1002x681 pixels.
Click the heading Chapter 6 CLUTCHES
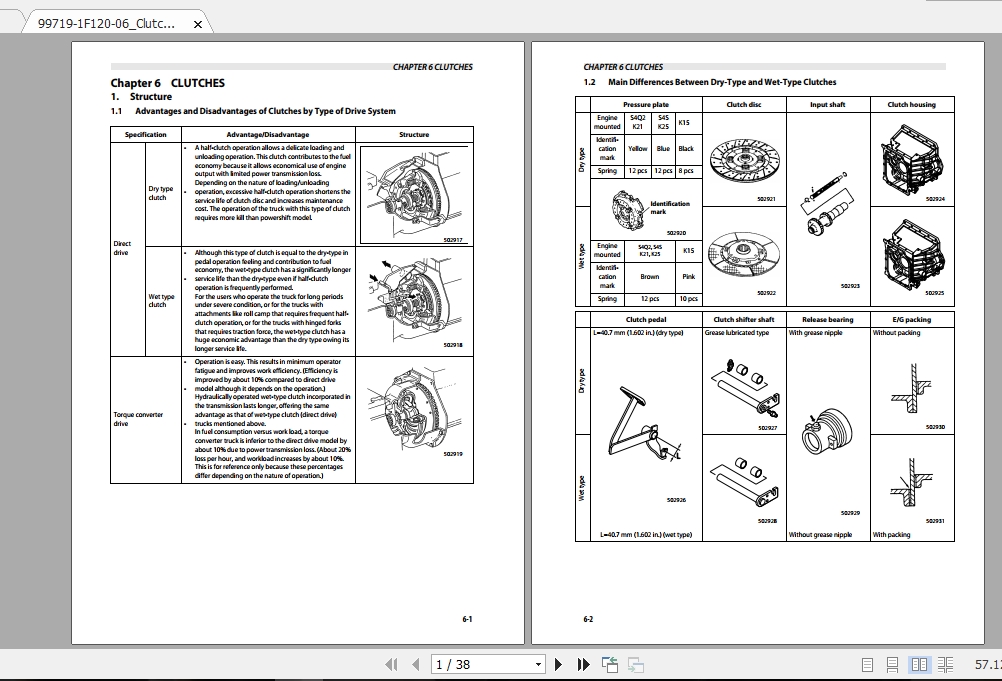click(x=167, y=82)
